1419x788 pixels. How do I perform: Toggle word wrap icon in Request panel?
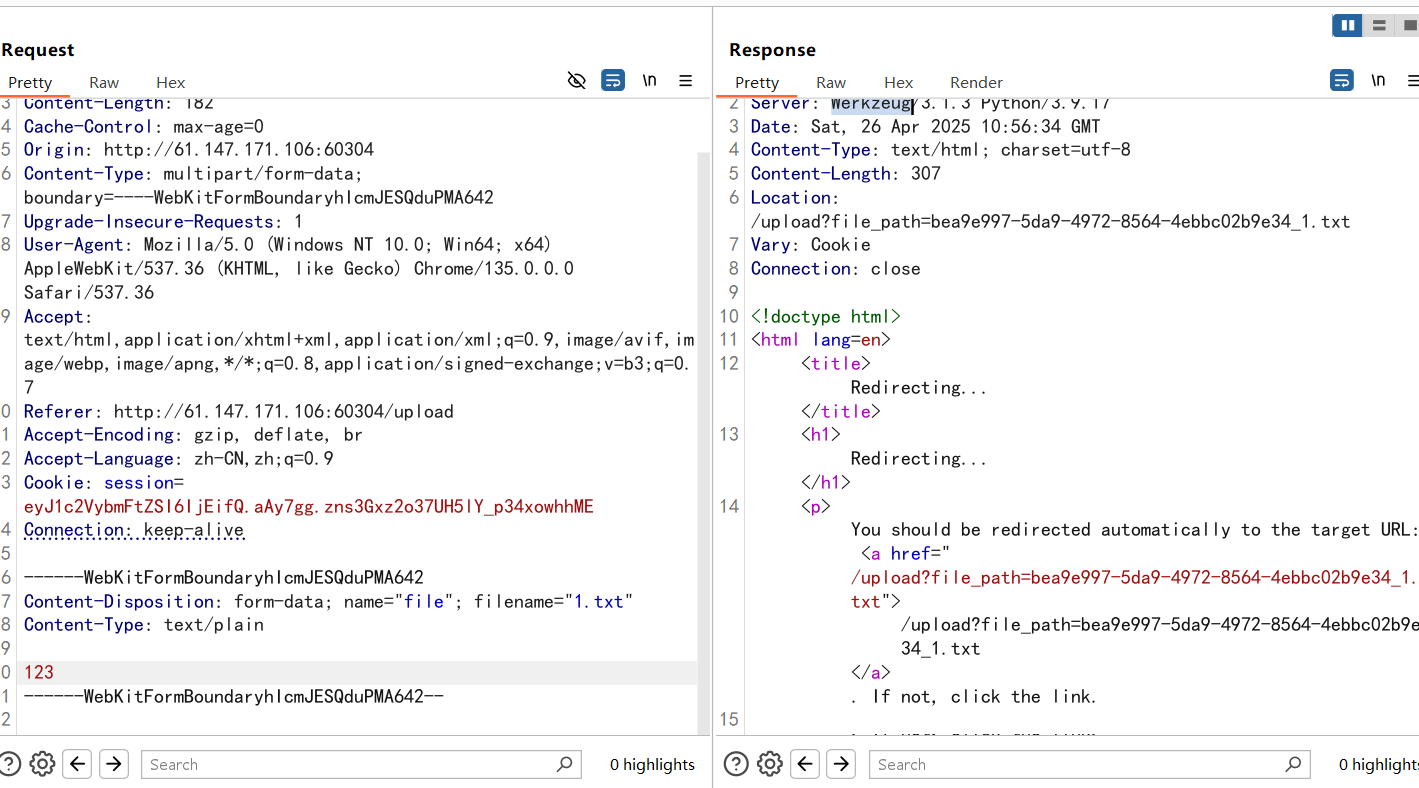click(x=613, y=80)
